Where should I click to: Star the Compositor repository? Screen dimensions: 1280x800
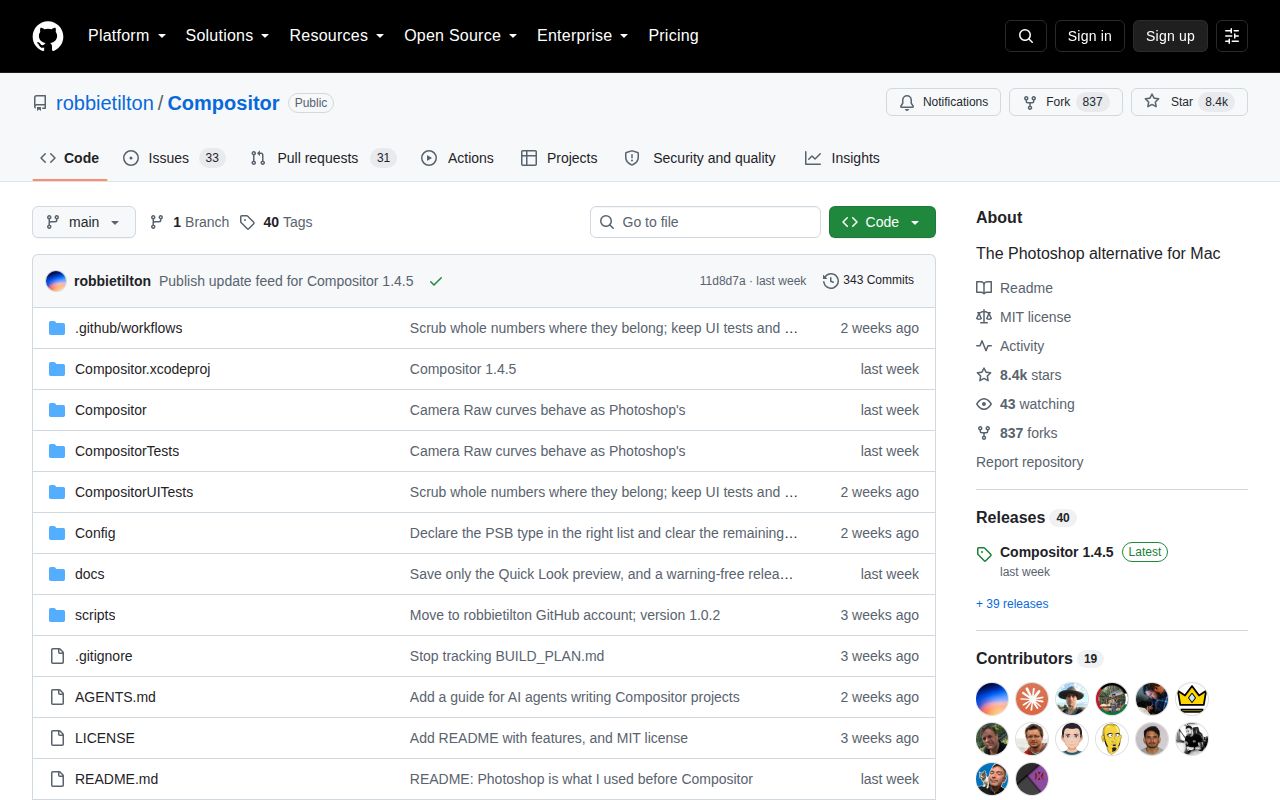1189,102
